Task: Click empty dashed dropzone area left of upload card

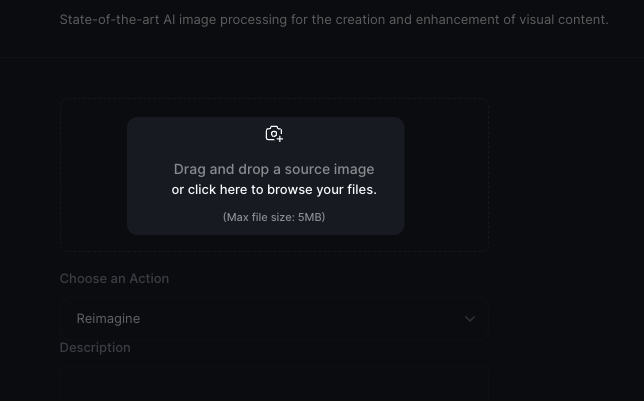Action: click(x=93, y=175)
